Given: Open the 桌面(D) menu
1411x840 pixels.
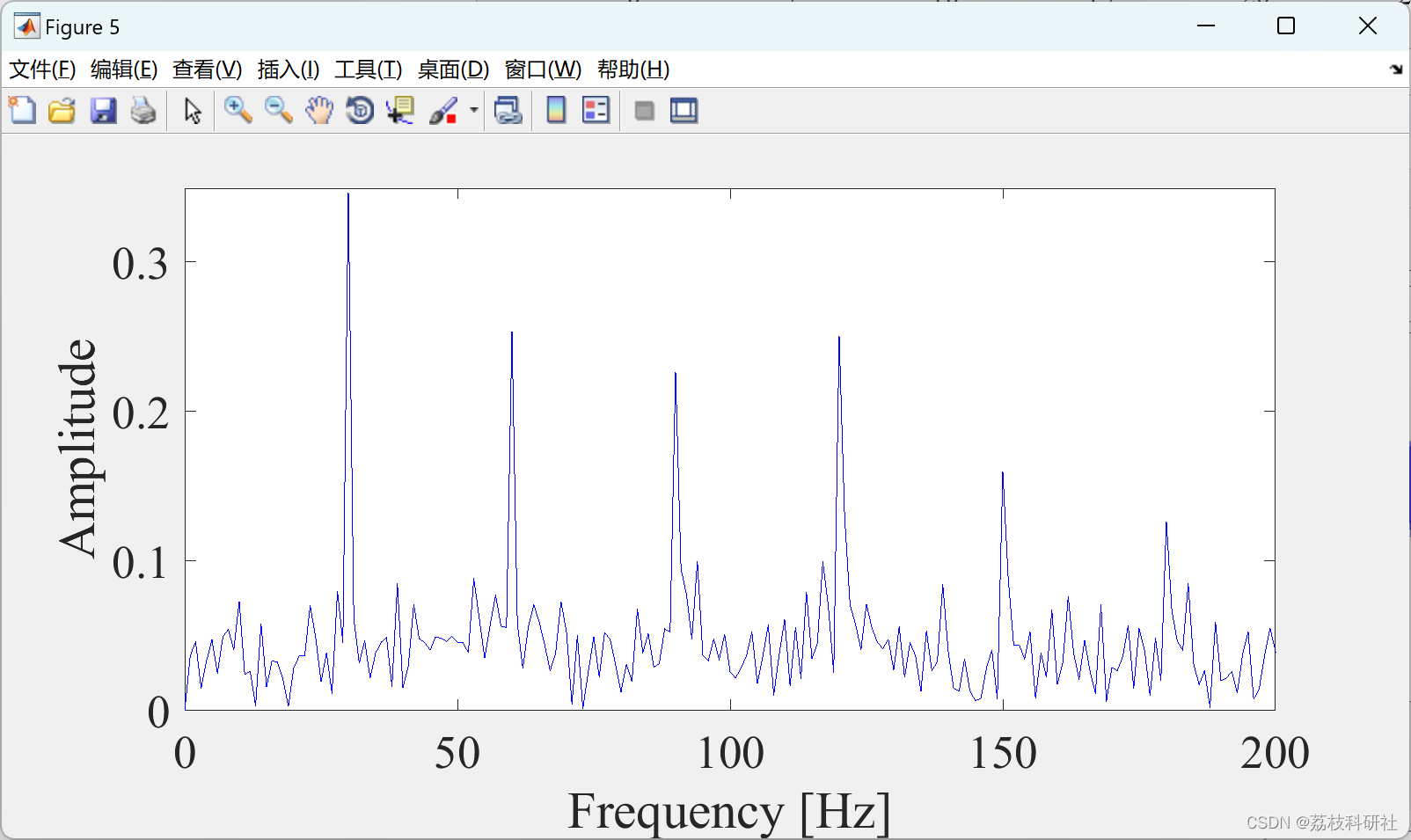Looking at the screenshot, I should [453, 69].
